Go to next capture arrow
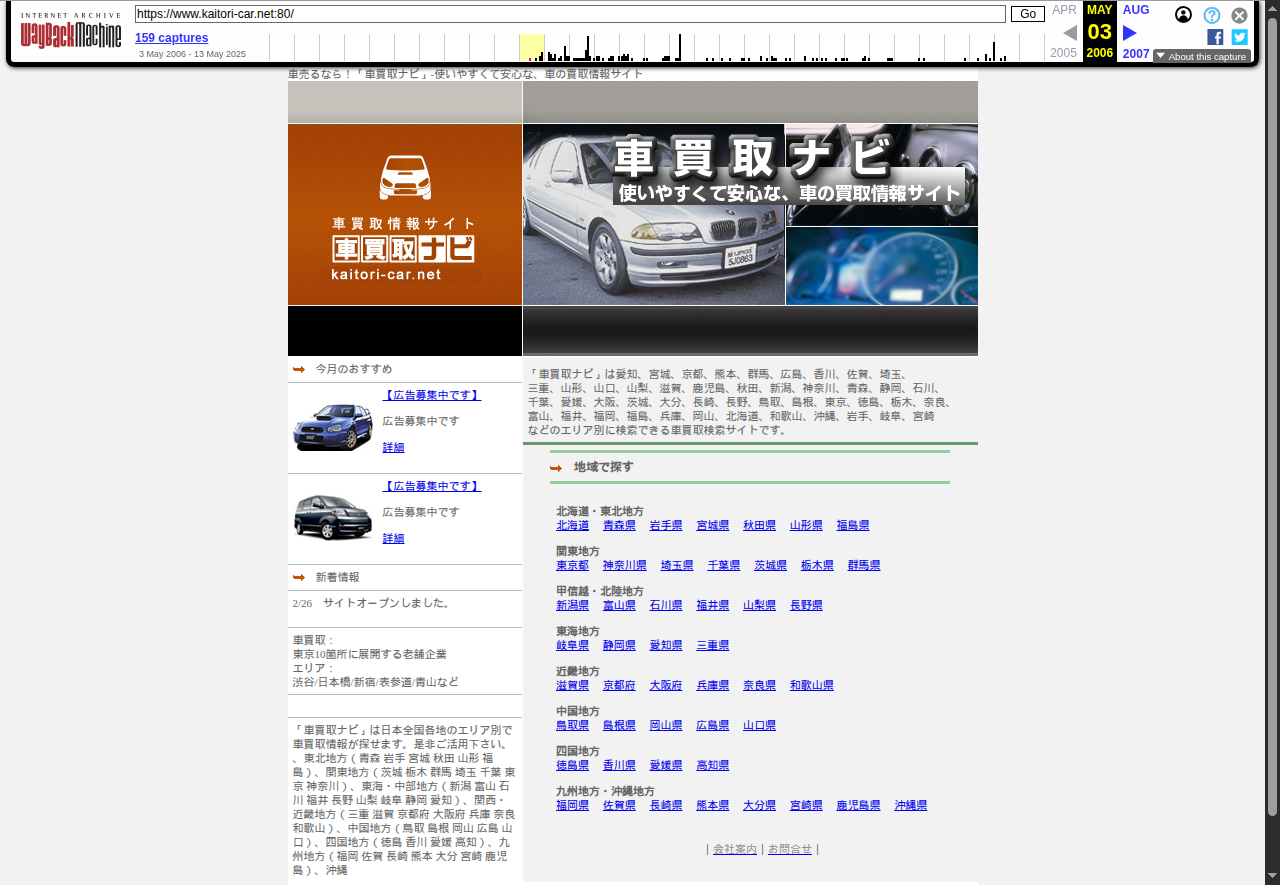1280x885 pixels. pos(1130,33)
